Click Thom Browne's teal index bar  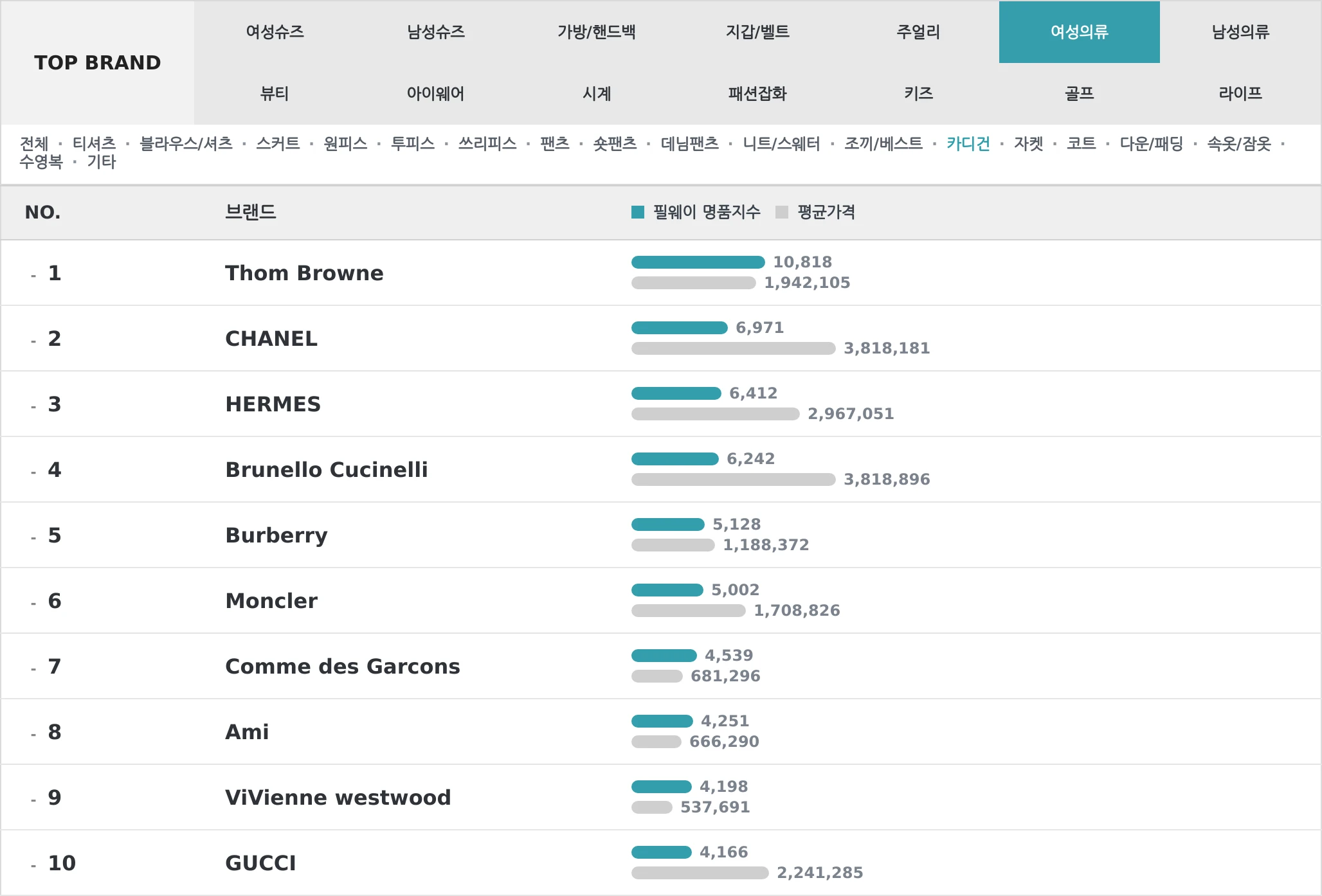pyautogui.click(x=698, y=262)
